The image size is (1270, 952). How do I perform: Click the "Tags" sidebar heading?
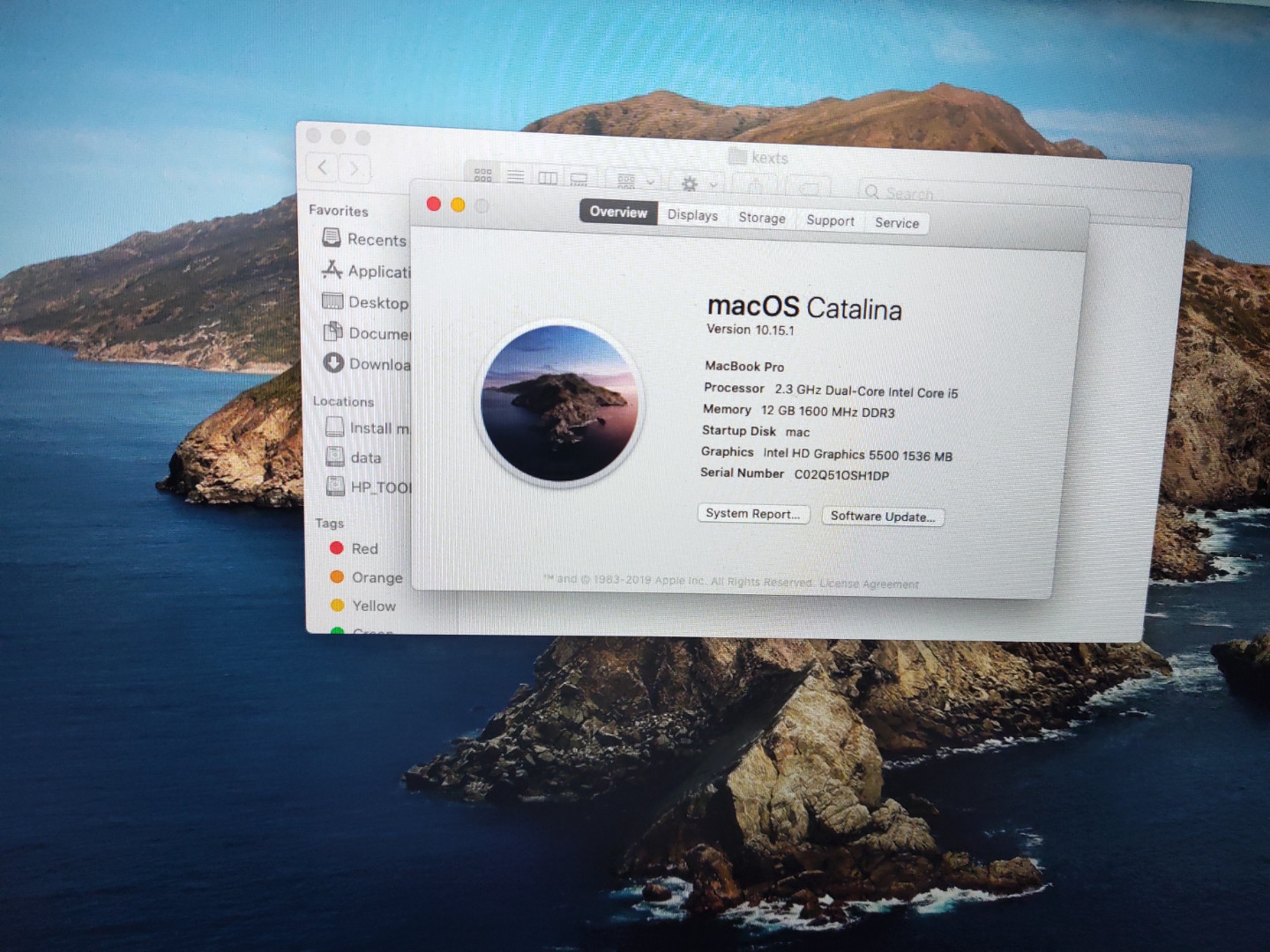click(330, 523)
